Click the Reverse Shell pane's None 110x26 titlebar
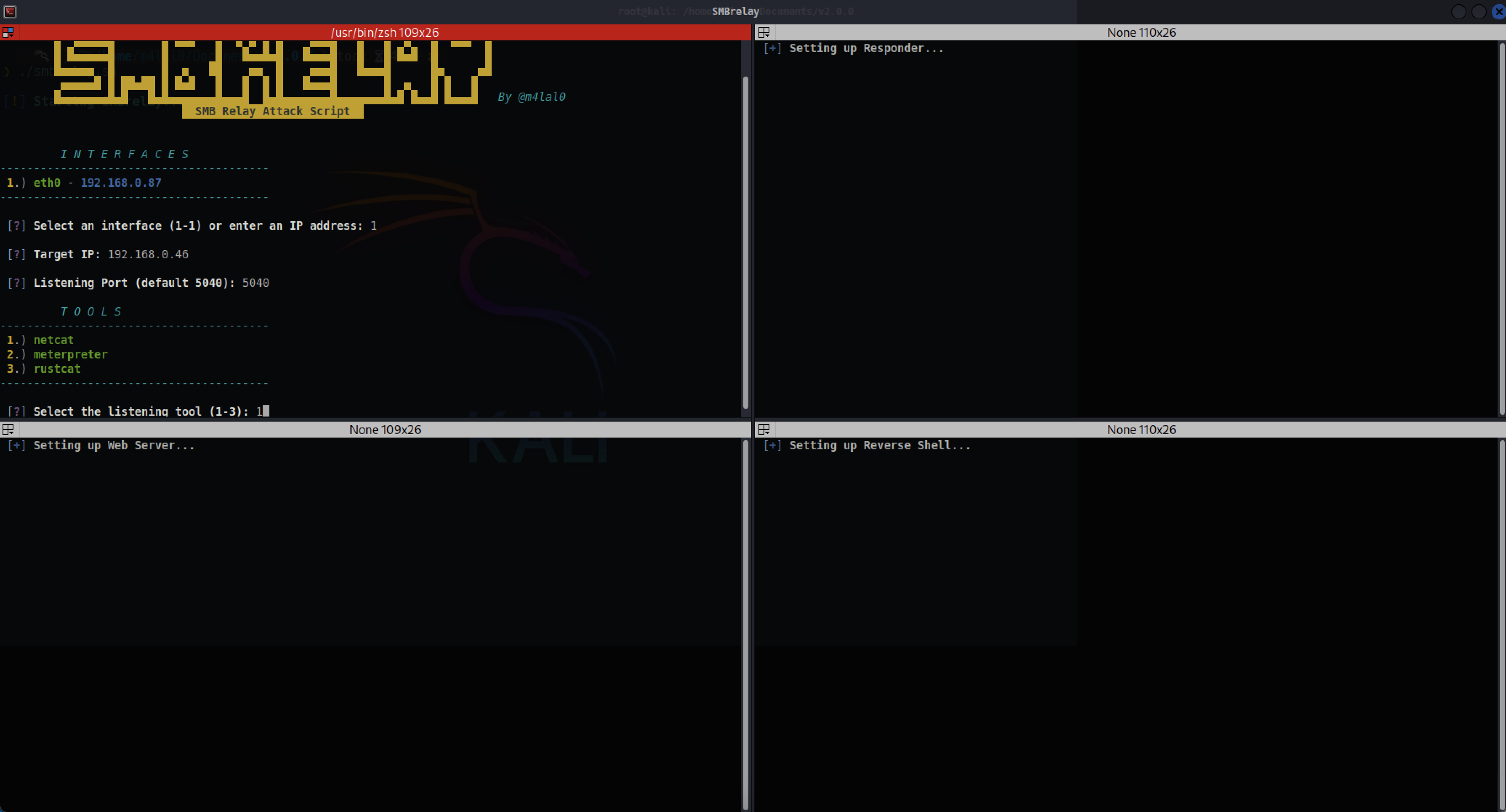Image resolution: width=1506 pixels, height=812 pixels. pyautogui.click(x=1141, y=430)
